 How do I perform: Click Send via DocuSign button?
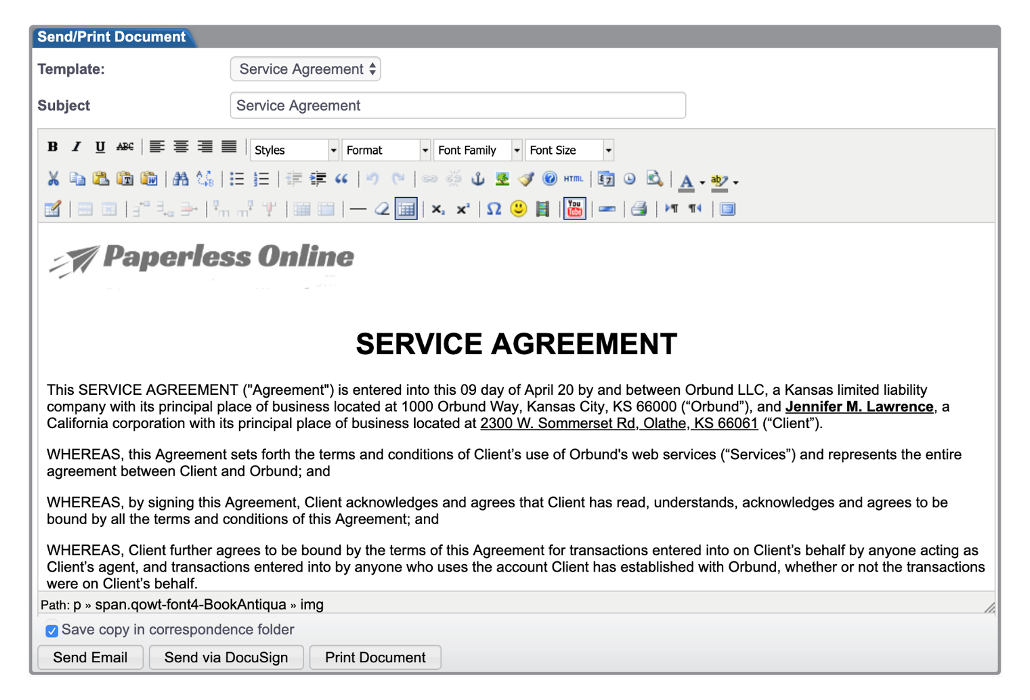tap(226, 657)
